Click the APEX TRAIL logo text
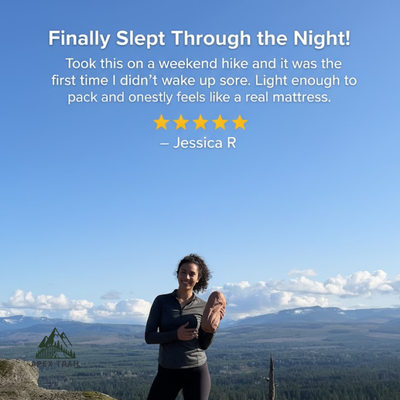This screenshot has width=400, height=400. (x=55, y=363)
